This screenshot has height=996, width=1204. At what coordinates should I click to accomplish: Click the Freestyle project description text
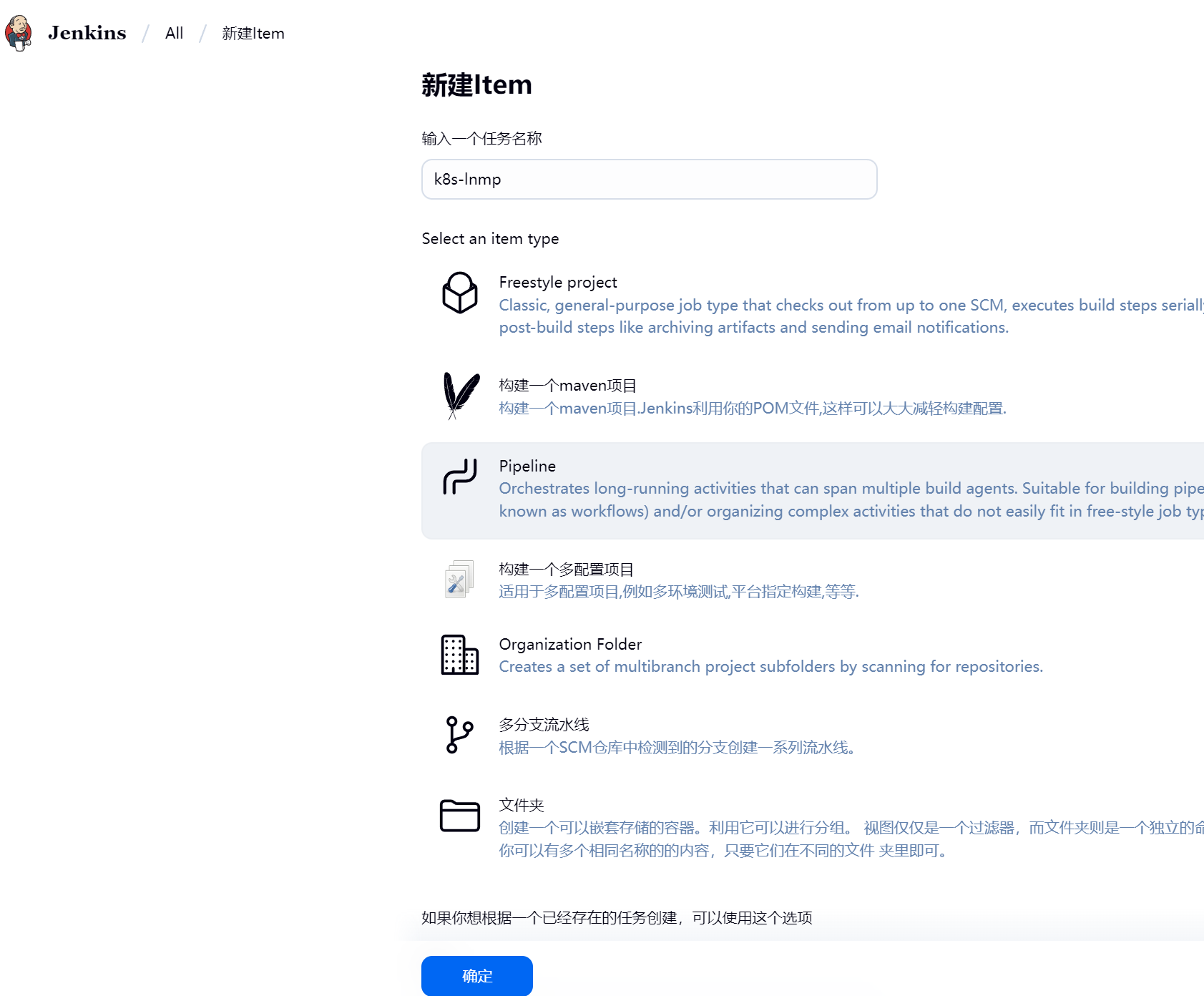[x=851, y=316]
